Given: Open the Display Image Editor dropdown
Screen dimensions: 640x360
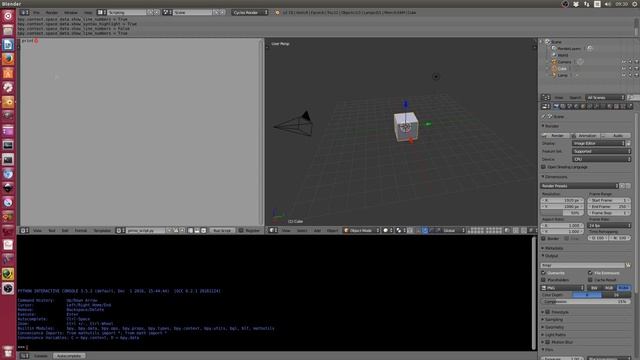Looking at the screenshot, I should 598,143.
